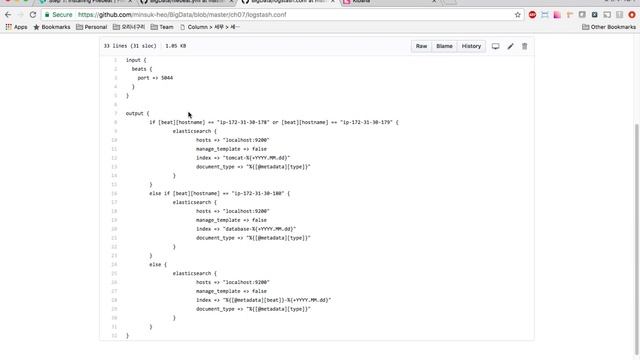Expand the Other Bookmarks folder

(x=609, y=27)
